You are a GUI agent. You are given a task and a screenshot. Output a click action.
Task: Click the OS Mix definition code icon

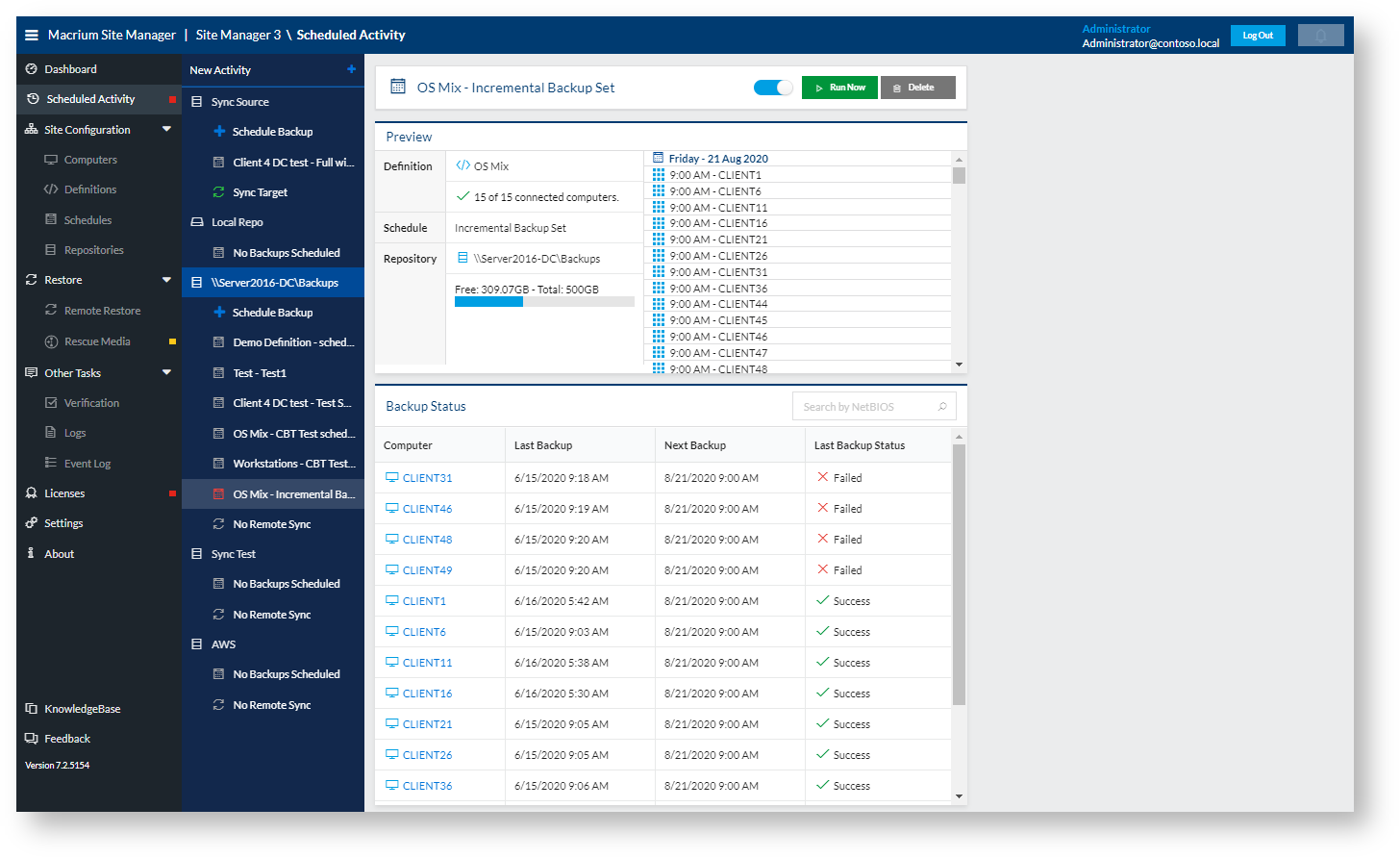point(462,165)
